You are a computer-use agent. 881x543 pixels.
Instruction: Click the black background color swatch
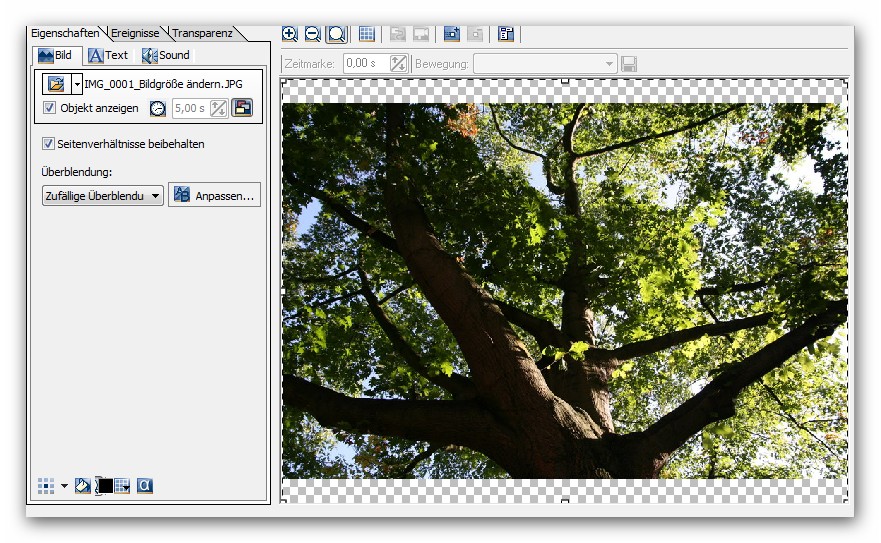[105, 486]
